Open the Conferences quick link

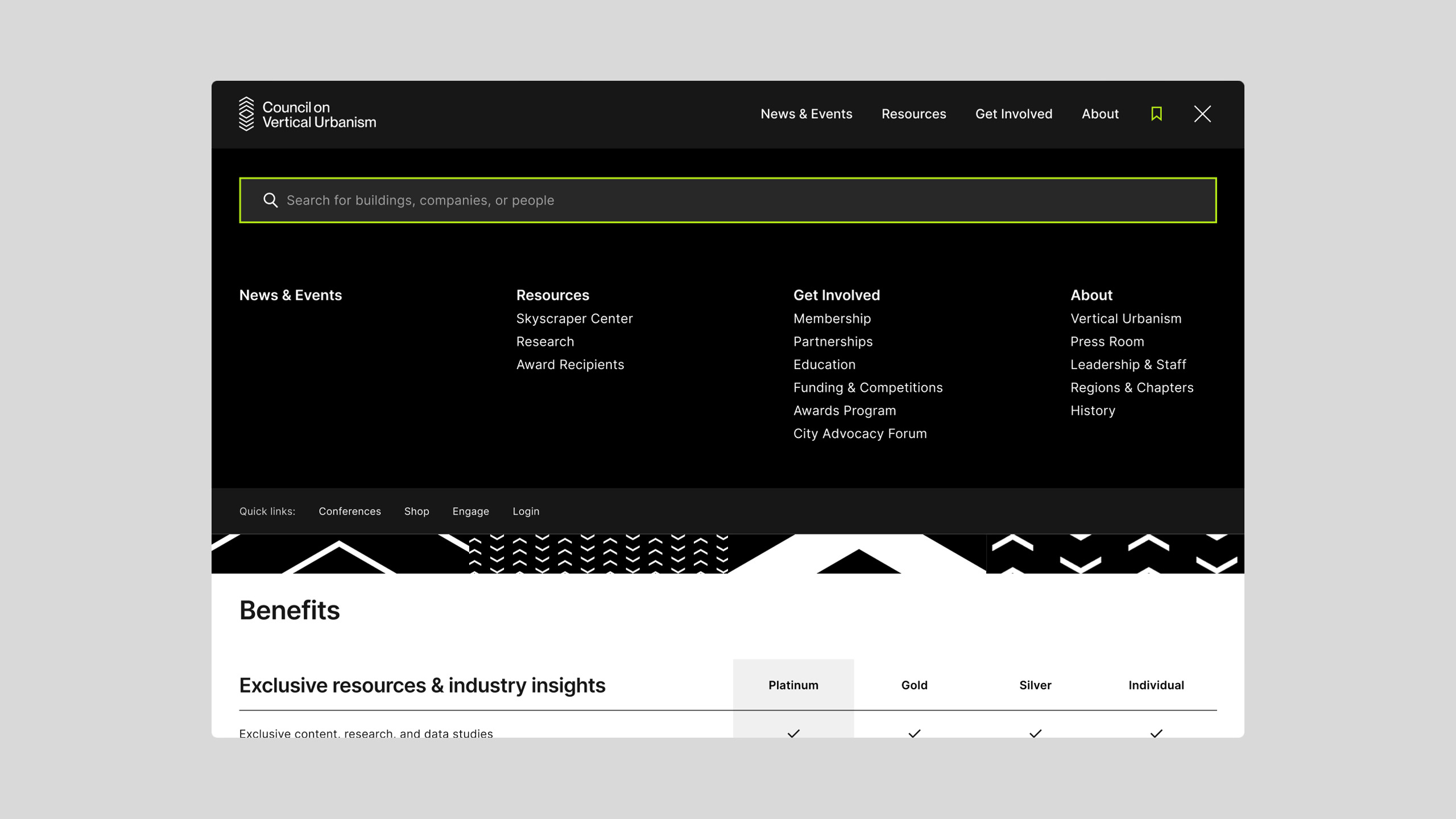350,511
